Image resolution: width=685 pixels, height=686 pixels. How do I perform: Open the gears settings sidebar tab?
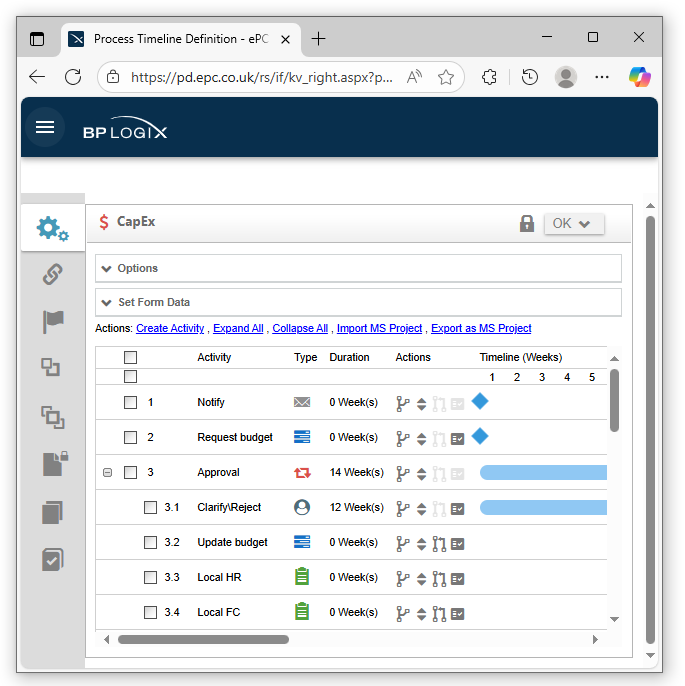pyautogui.click(x=52, y=229)
